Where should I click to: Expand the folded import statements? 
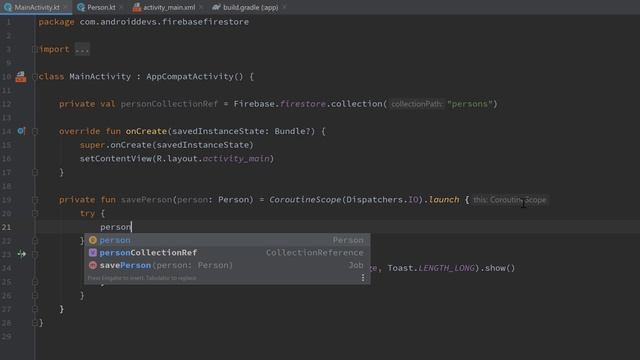click(x=35, y=49)
